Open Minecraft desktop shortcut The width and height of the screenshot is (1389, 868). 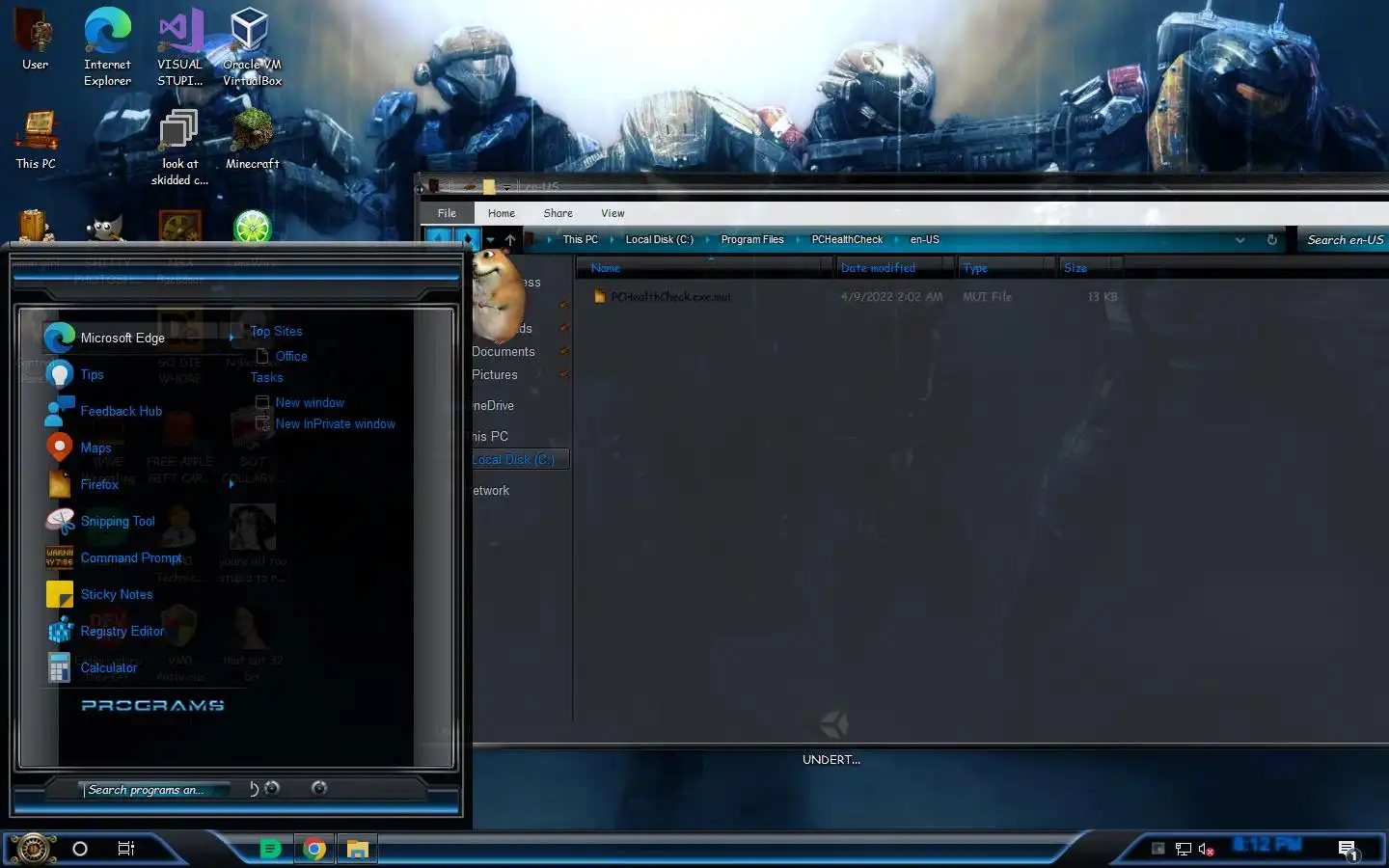pos(252,140)
